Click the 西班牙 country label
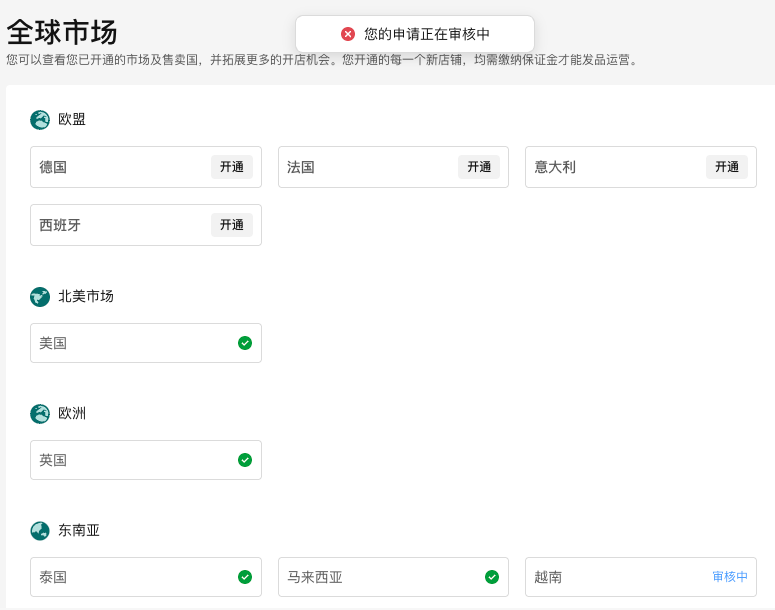The width and height of the screenshot is (775, 610). coord(60,225)
